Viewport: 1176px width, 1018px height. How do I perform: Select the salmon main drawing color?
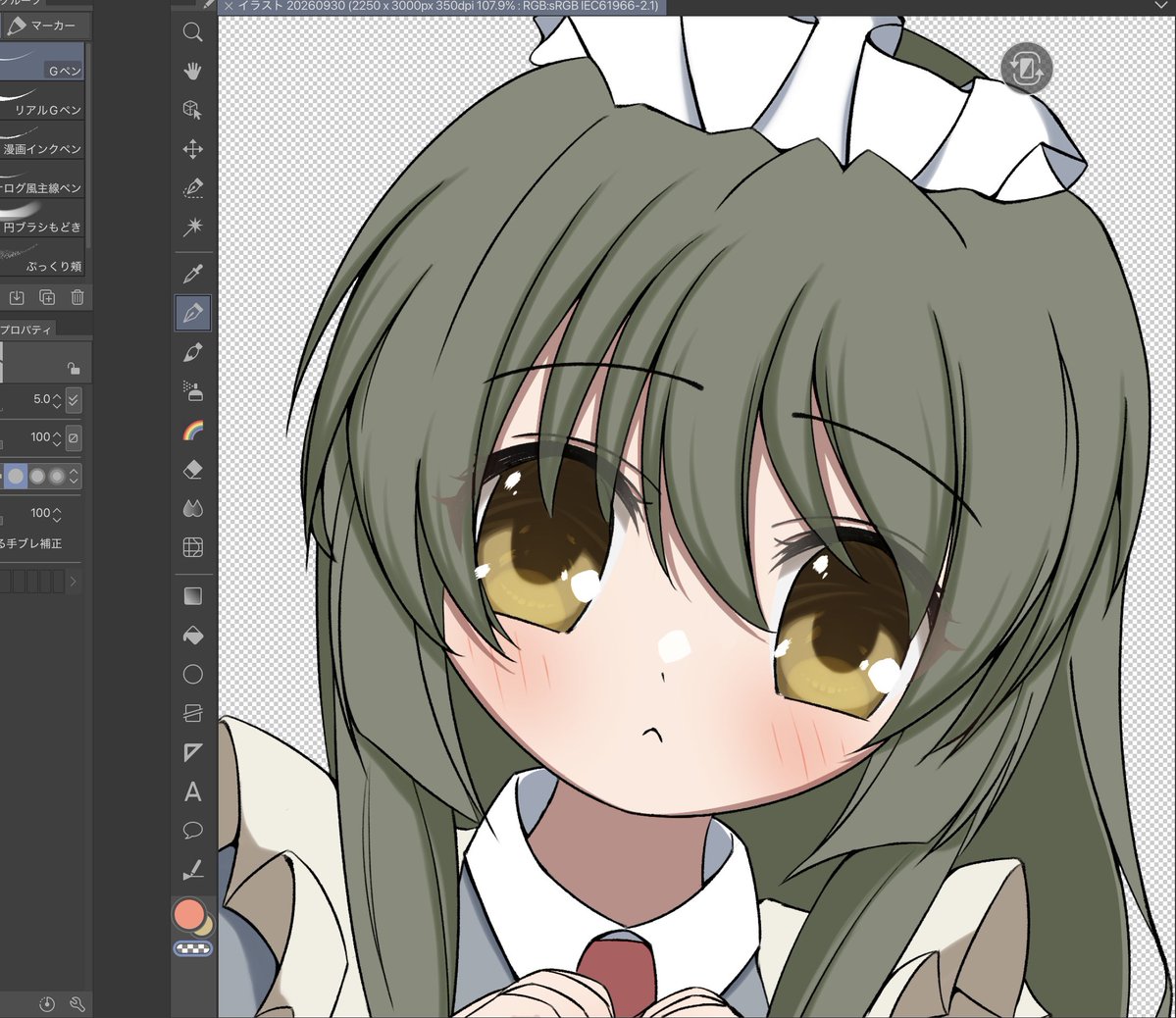[x=188, y=914]
